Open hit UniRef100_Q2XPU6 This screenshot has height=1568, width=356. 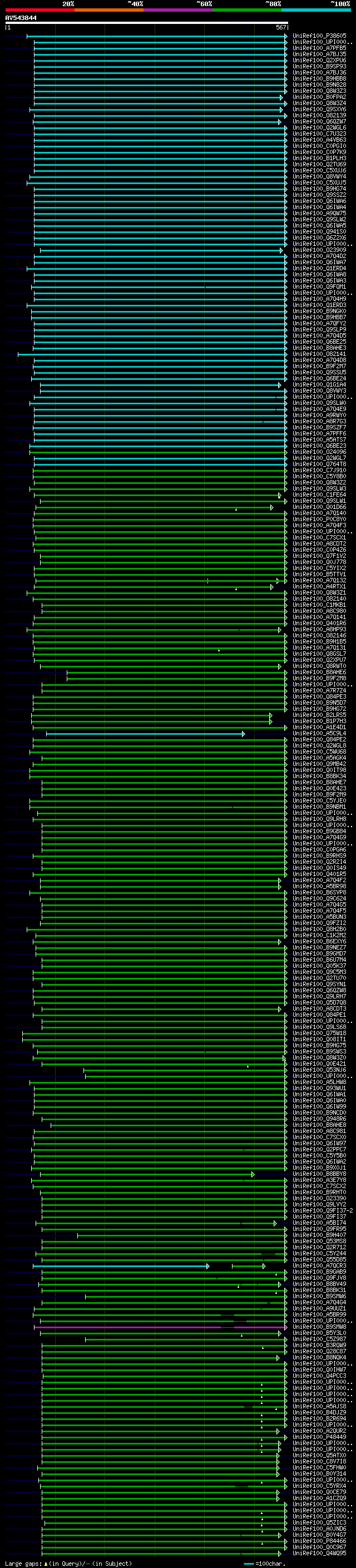click(x=319, y=60)
